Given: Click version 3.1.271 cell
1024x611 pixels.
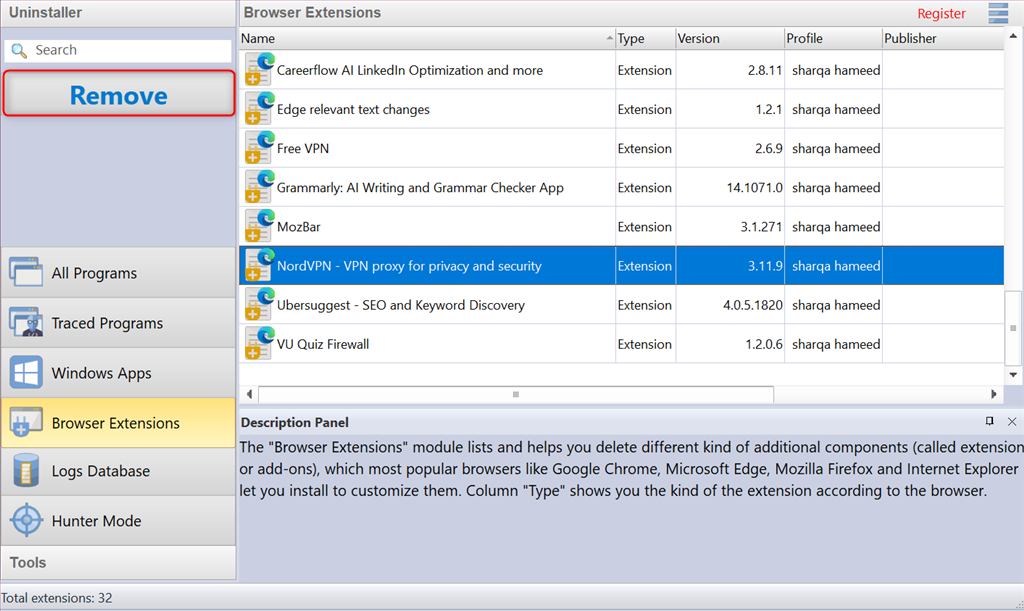Looking at the screenshot, I should pos(730,227).
